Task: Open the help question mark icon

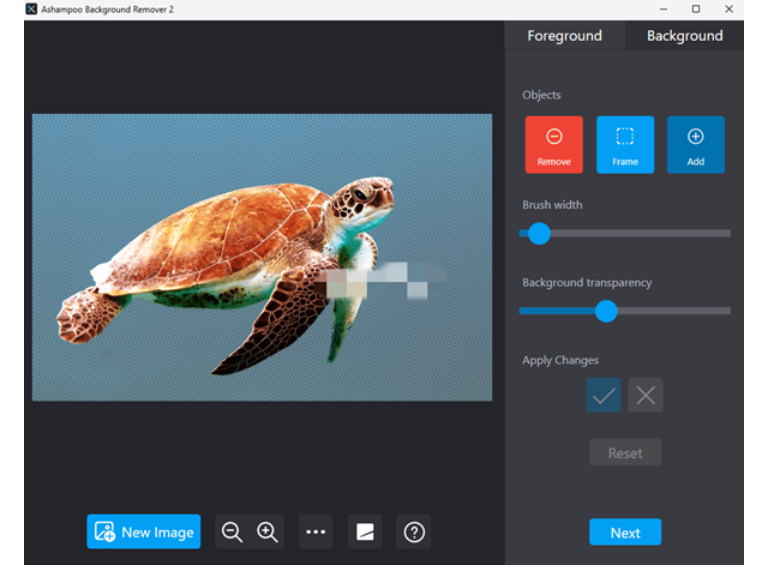Action: pos(414,532)
